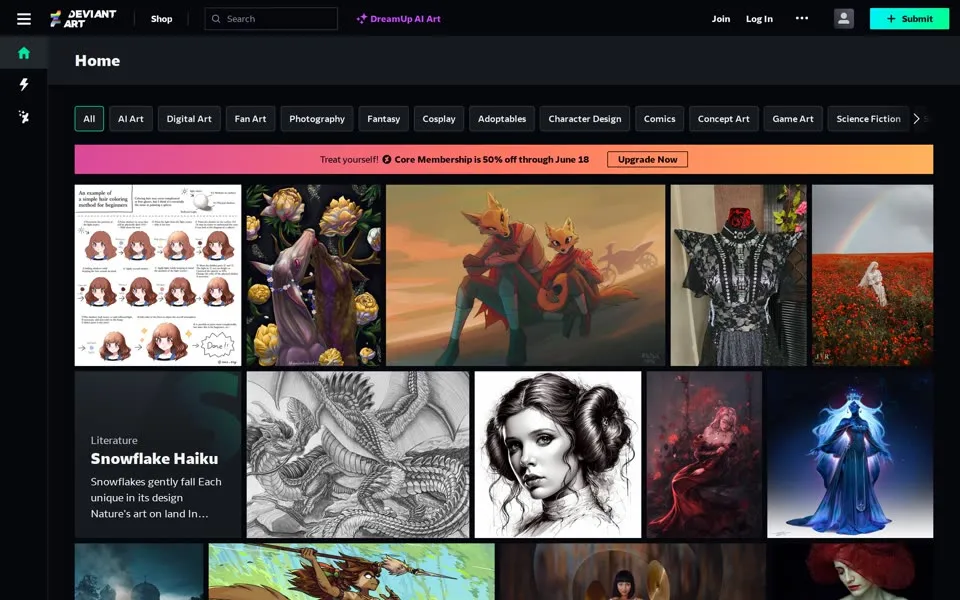Select the Digital Art category tab
Screen dimensions: 960x600
[x=189, y=119]
